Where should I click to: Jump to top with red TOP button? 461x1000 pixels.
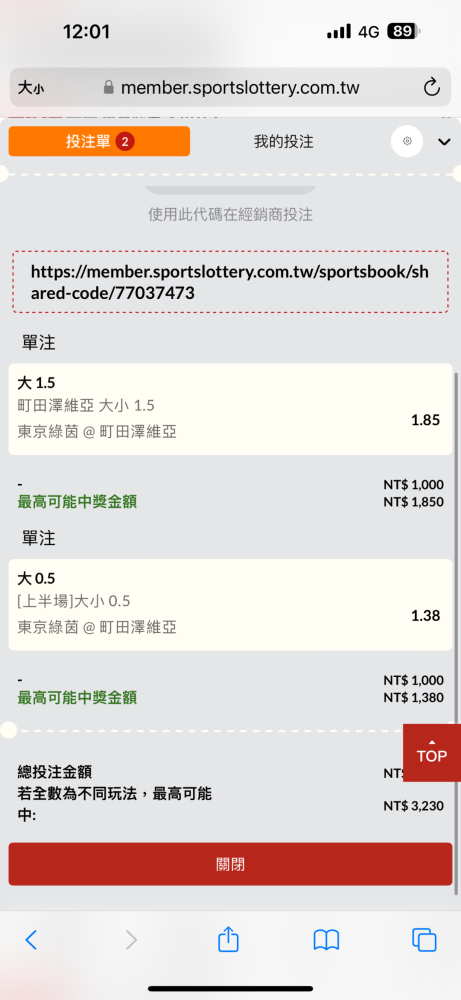coord(432,753)
